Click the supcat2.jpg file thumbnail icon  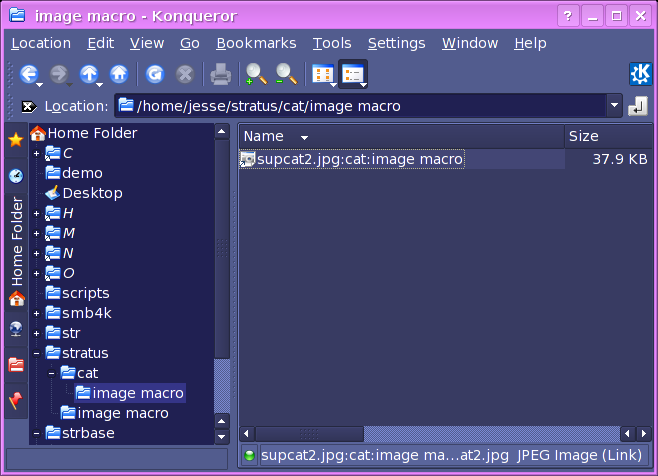[248, 159]
